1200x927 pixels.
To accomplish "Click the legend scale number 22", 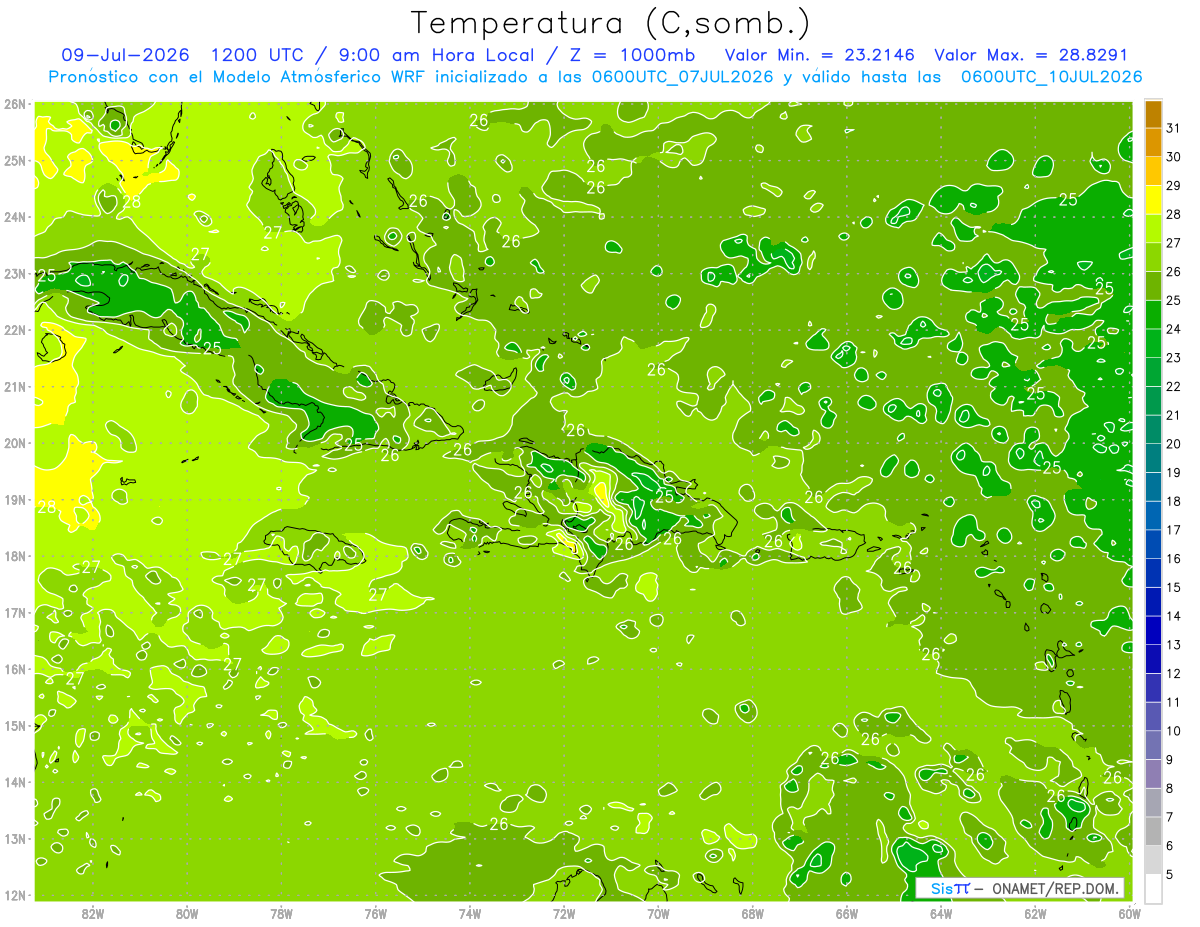I will (1174, 386).
